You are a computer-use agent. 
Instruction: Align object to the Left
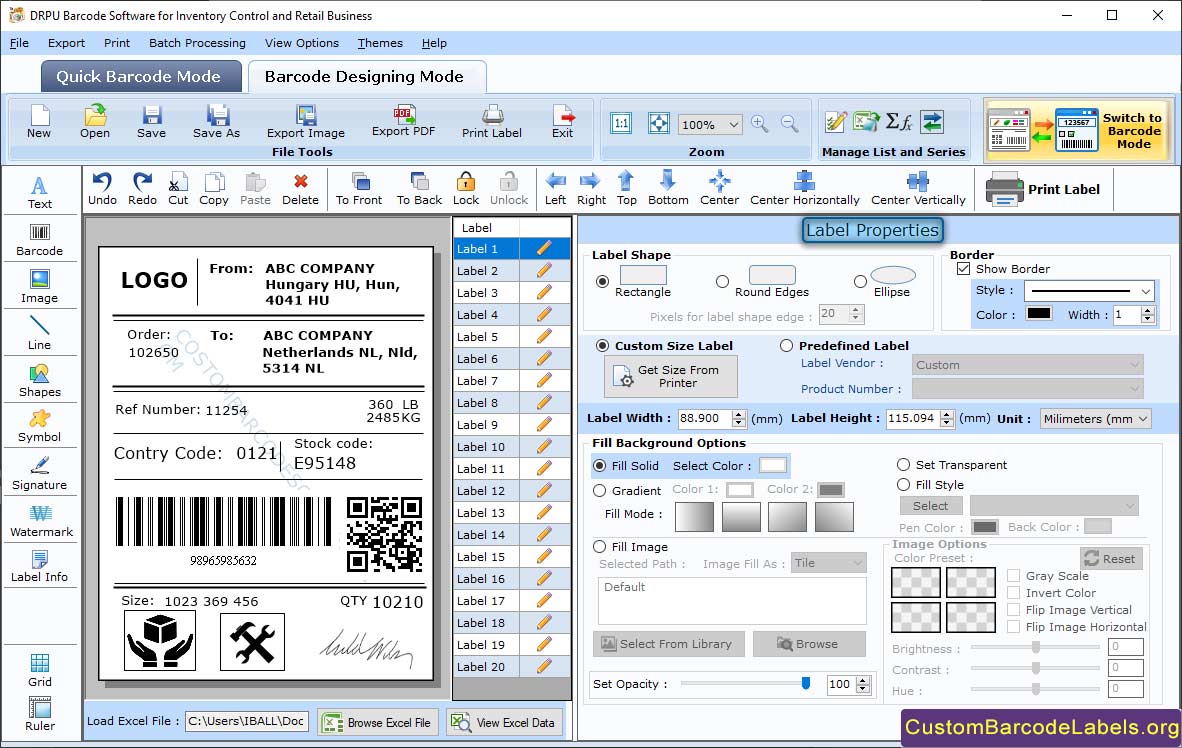click(x=556, y=189)
